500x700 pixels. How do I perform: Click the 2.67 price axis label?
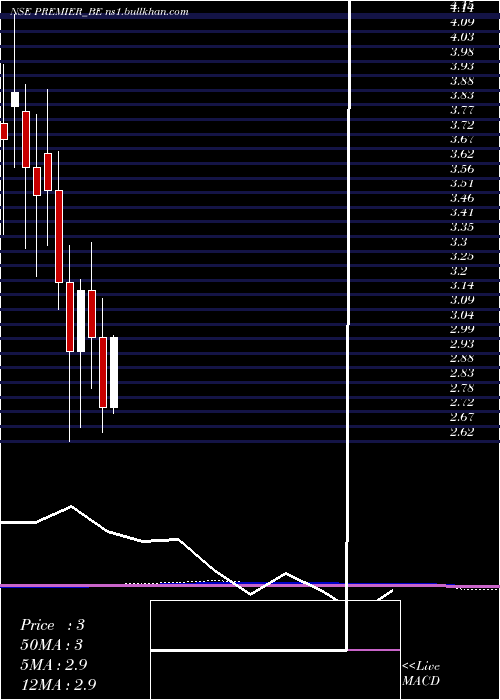pos(462,417)
